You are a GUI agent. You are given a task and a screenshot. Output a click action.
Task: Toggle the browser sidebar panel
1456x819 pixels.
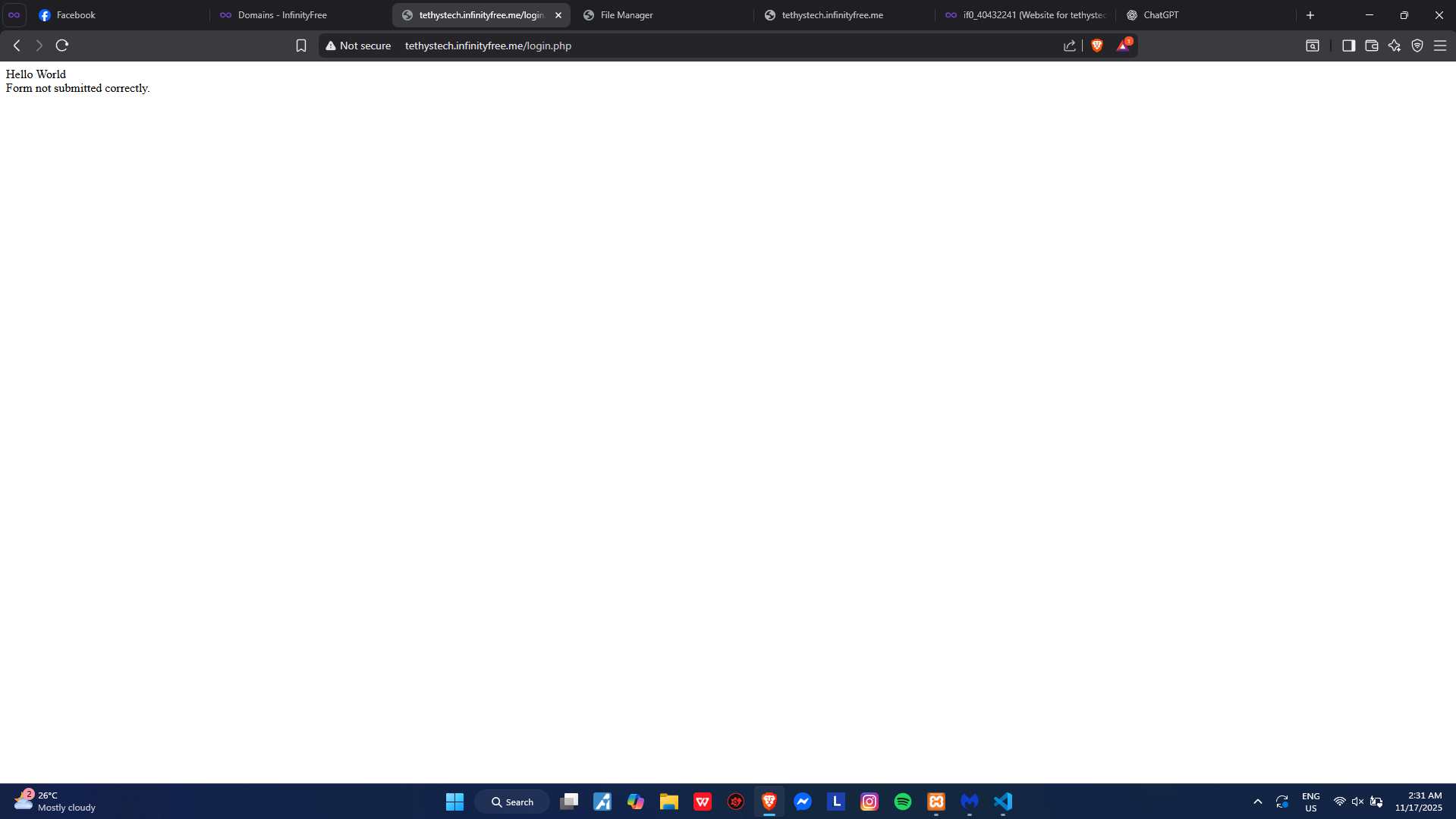click(x=1348, y=46)
